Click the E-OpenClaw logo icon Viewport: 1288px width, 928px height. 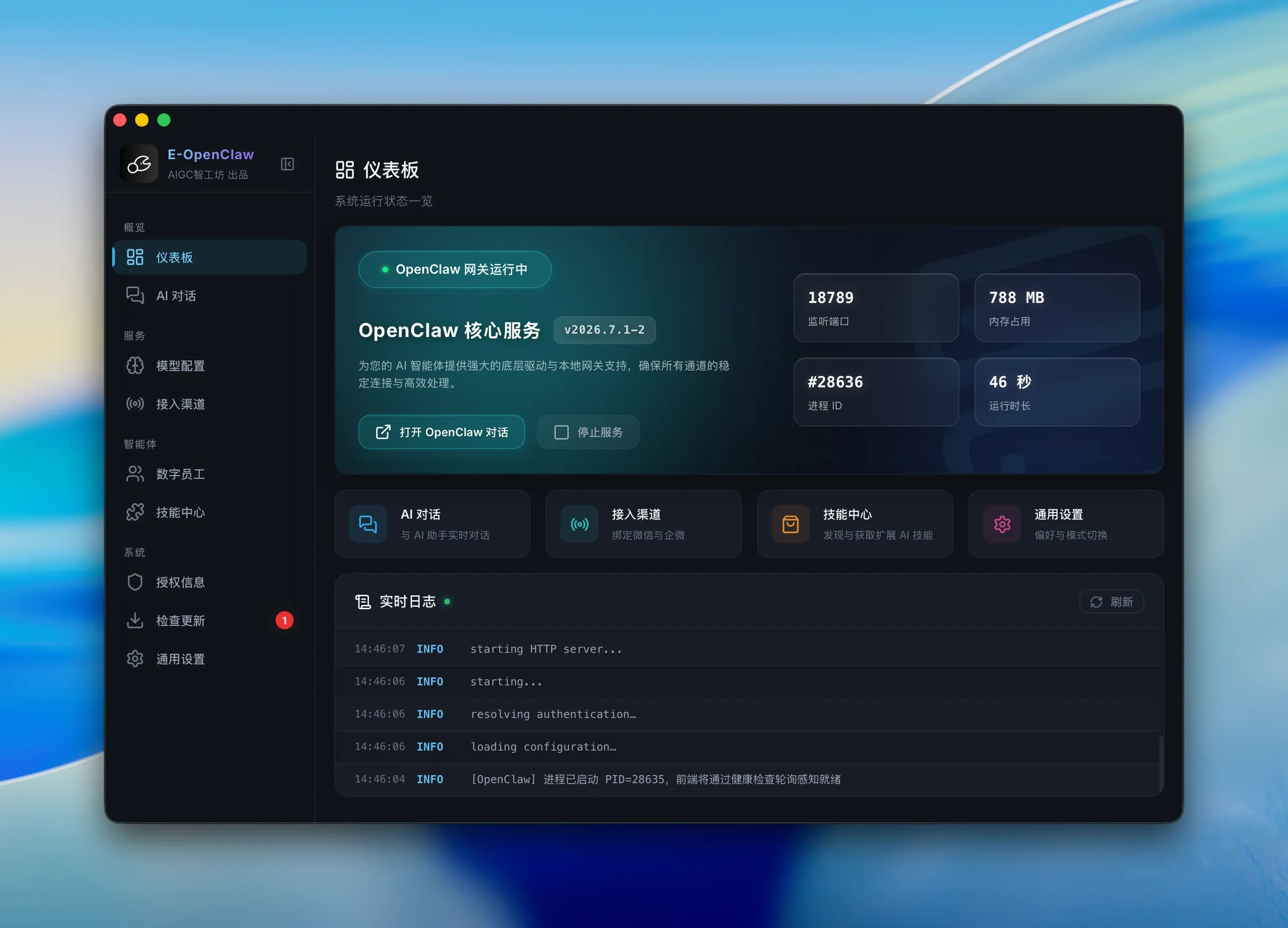pos(139,164)
